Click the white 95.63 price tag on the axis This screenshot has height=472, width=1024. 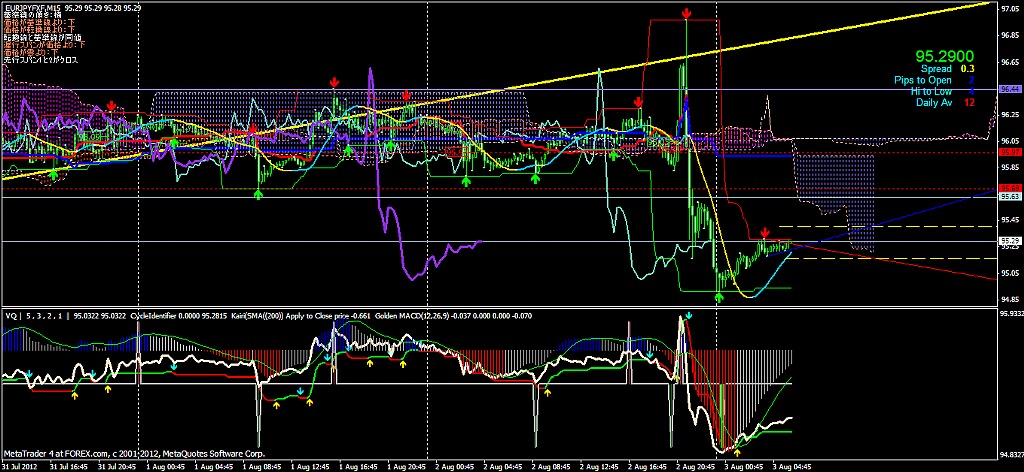coord(1009,198)
